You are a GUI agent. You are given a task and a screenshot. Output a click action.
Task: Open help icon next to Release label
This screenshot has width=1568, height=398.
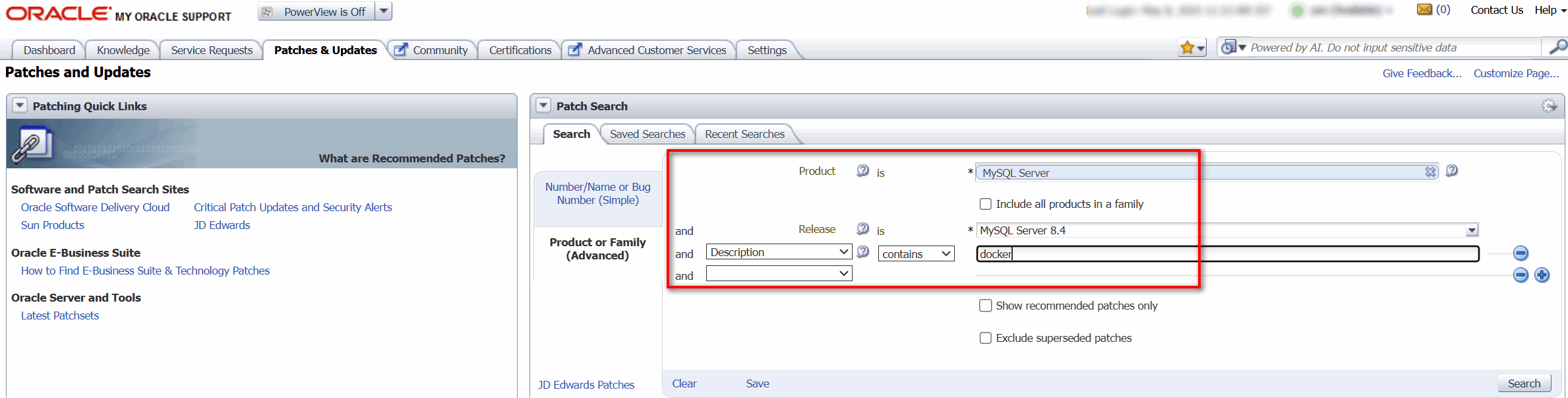[x=862, y=229]
